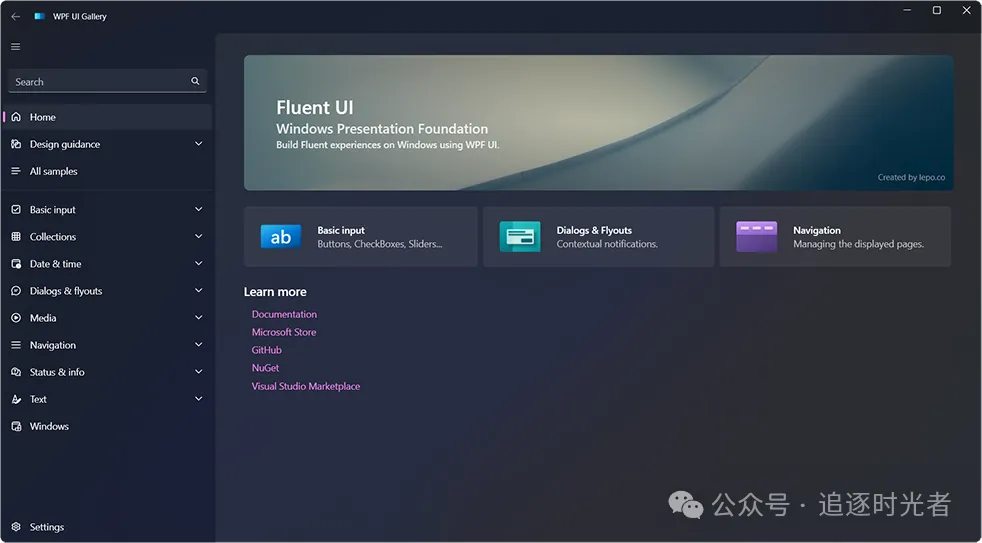Expand the Text chevron in sidebar
The image size is (982, 543).
point(199,399)
